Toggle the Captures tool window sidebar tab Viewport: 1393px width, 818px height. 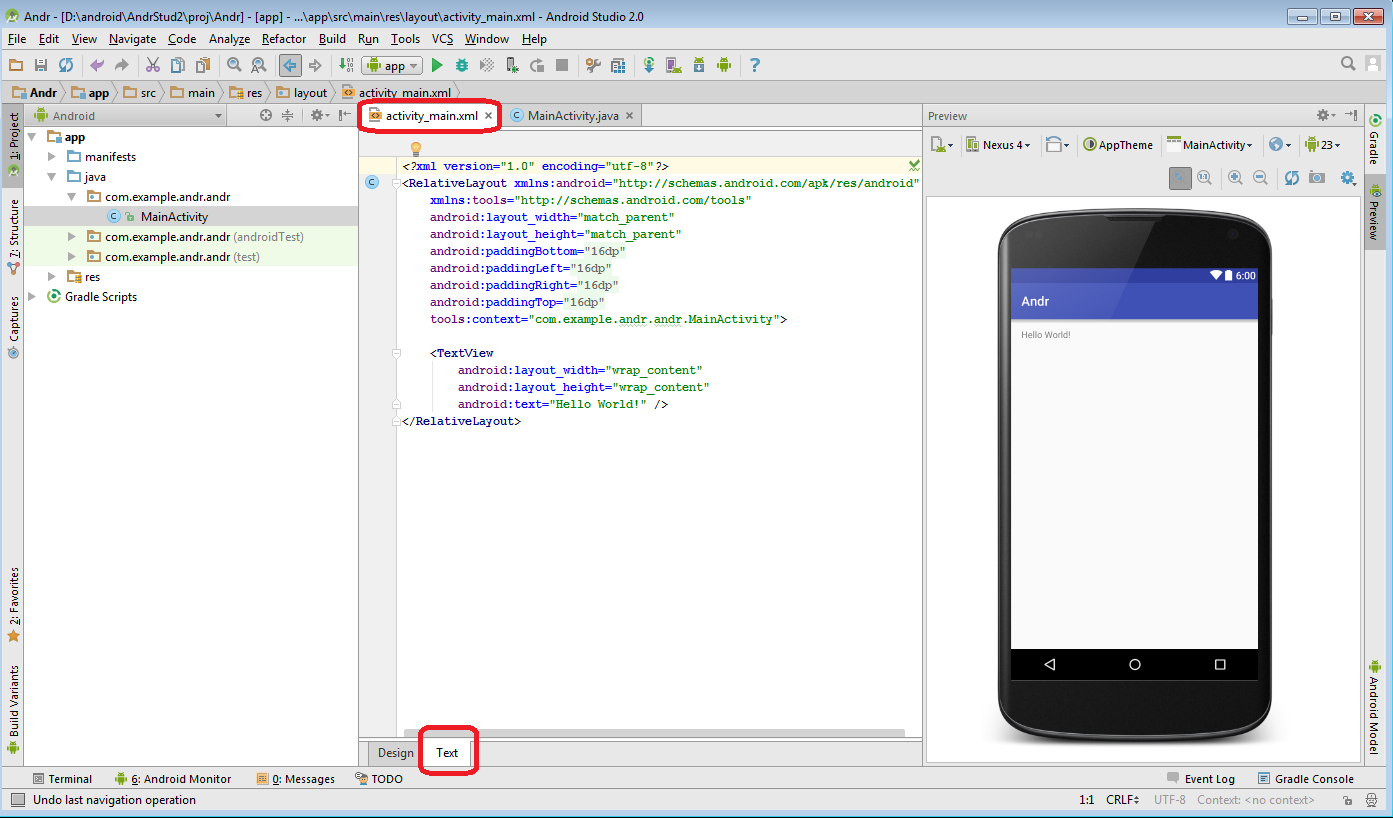coord(14,326)
